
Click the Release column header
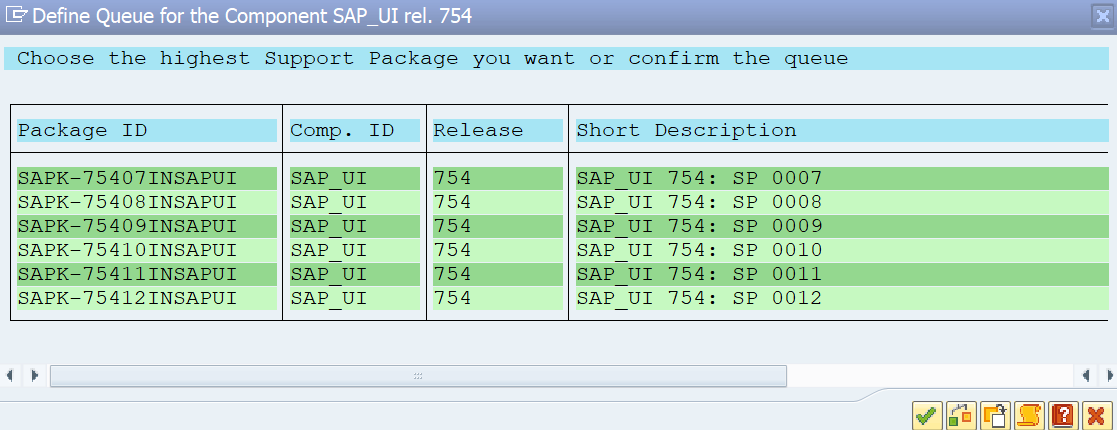point(498,130)
